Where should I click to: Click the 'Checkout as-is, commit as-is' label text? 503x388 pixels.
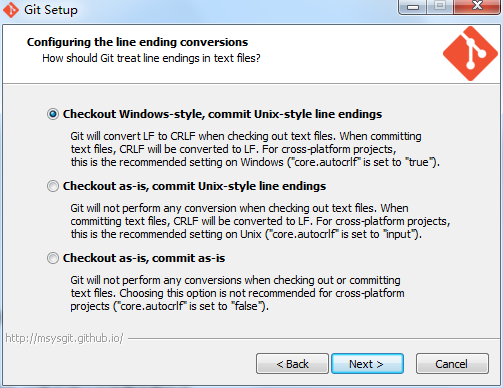[144, 258]
